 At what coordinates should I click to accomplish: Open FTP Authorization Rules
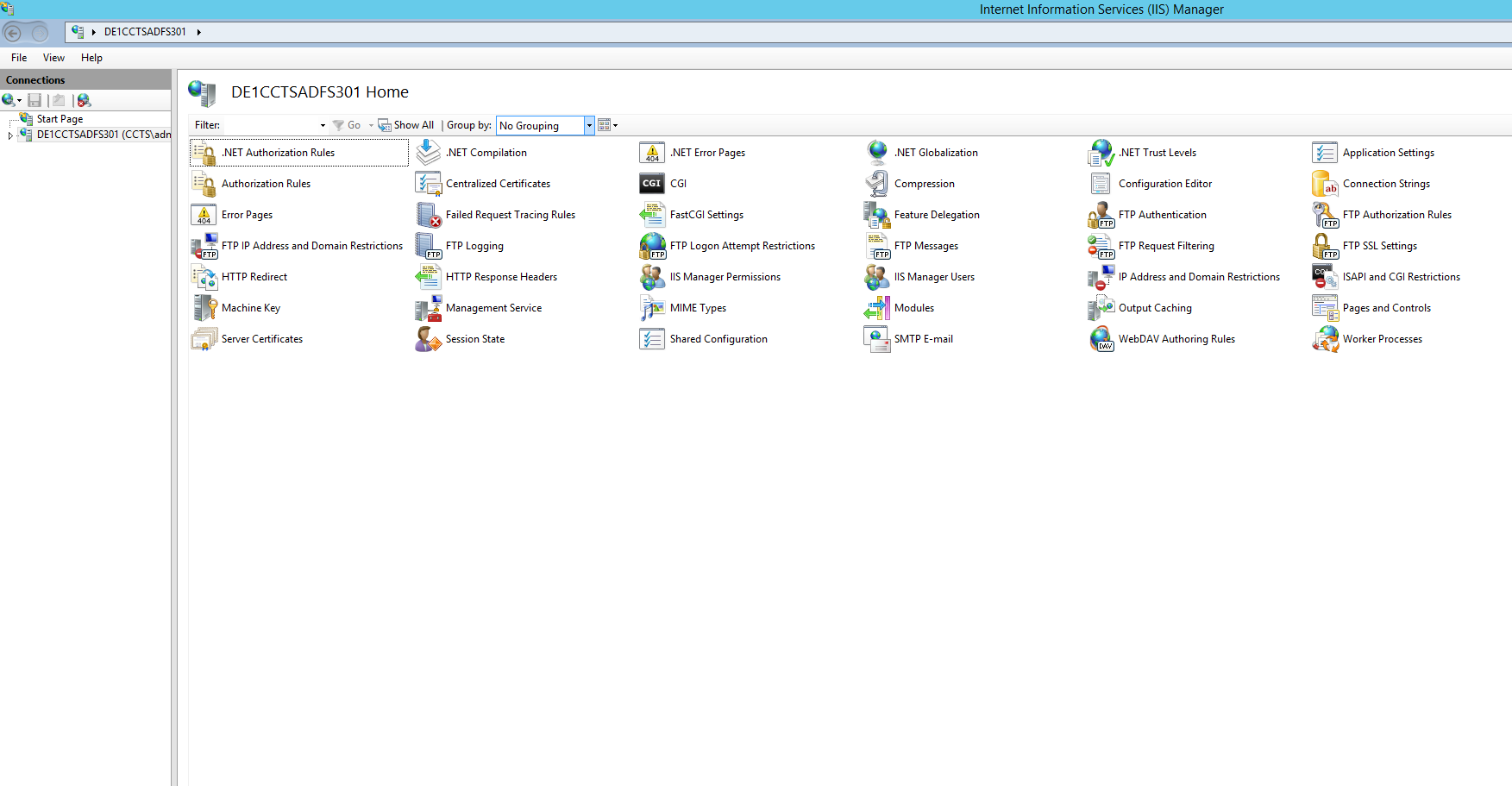click(x=1383, y=215)
